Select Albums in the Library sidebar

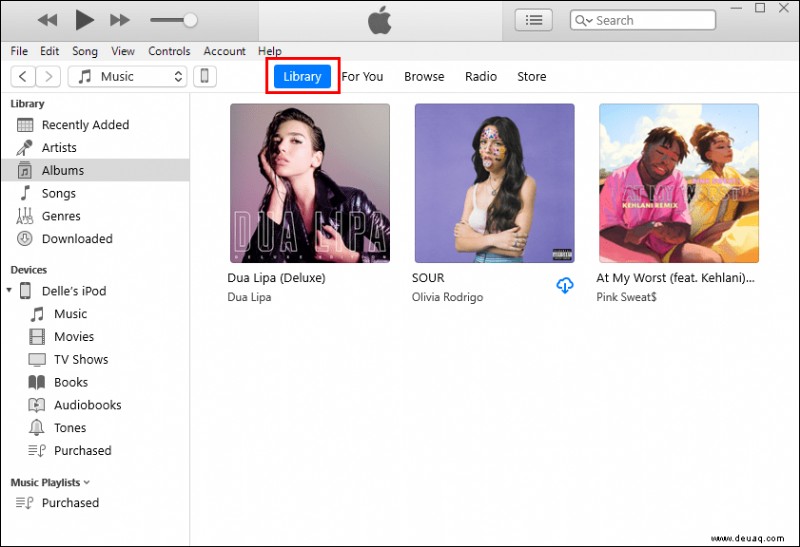point(95,170)
